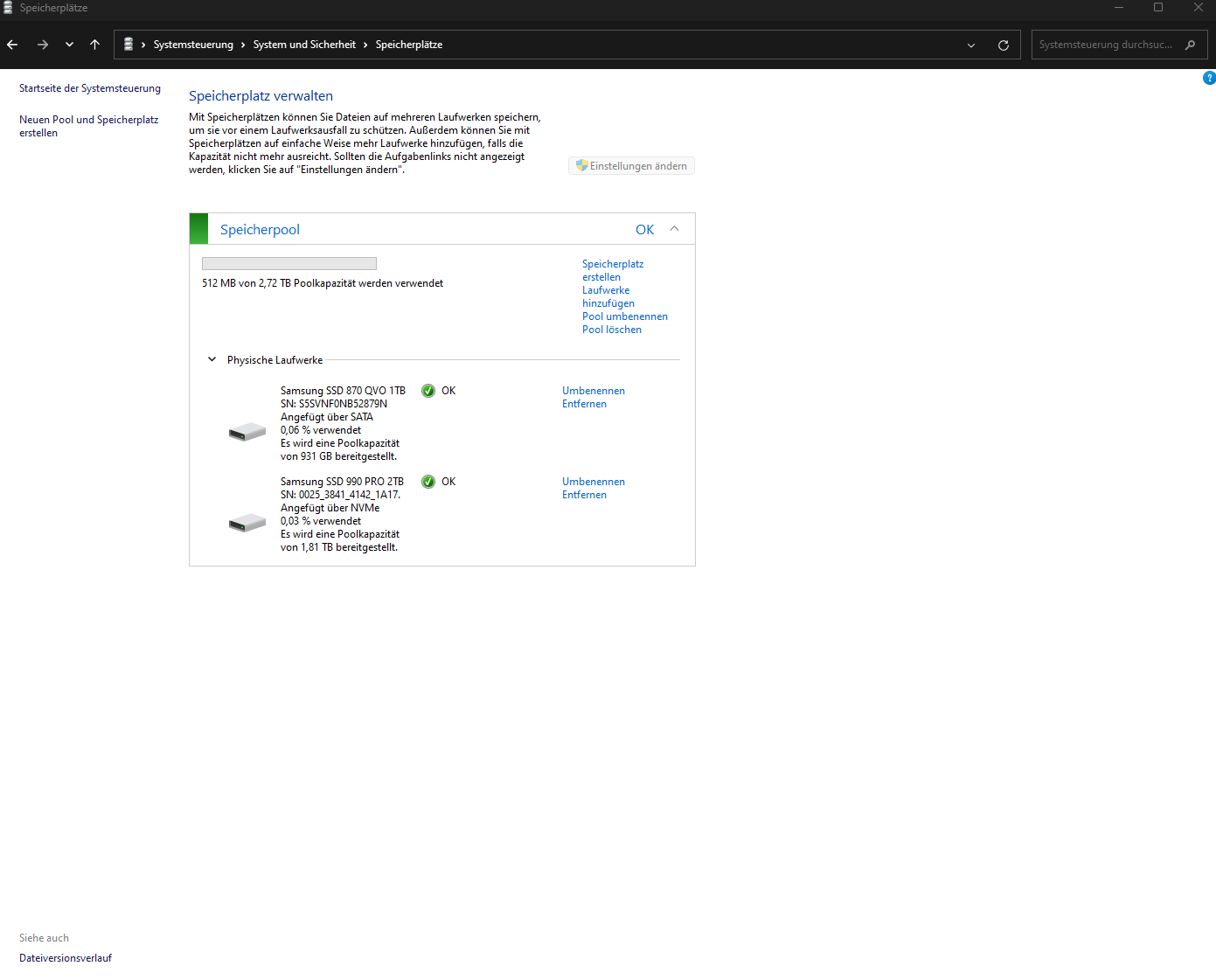
Task: Click the Samsung SSD 990 PRO drive icon
Action: click(x=247, y=523)
